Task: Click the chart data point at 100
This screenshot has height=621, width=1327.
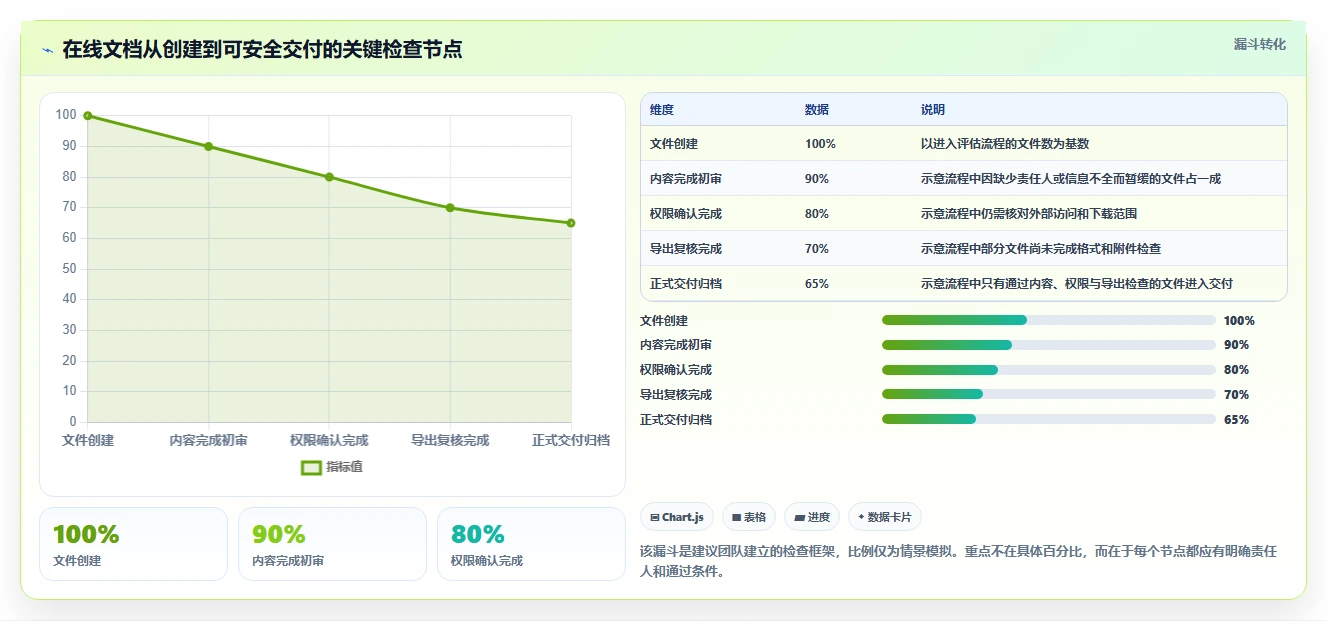Action: [88, 116]
